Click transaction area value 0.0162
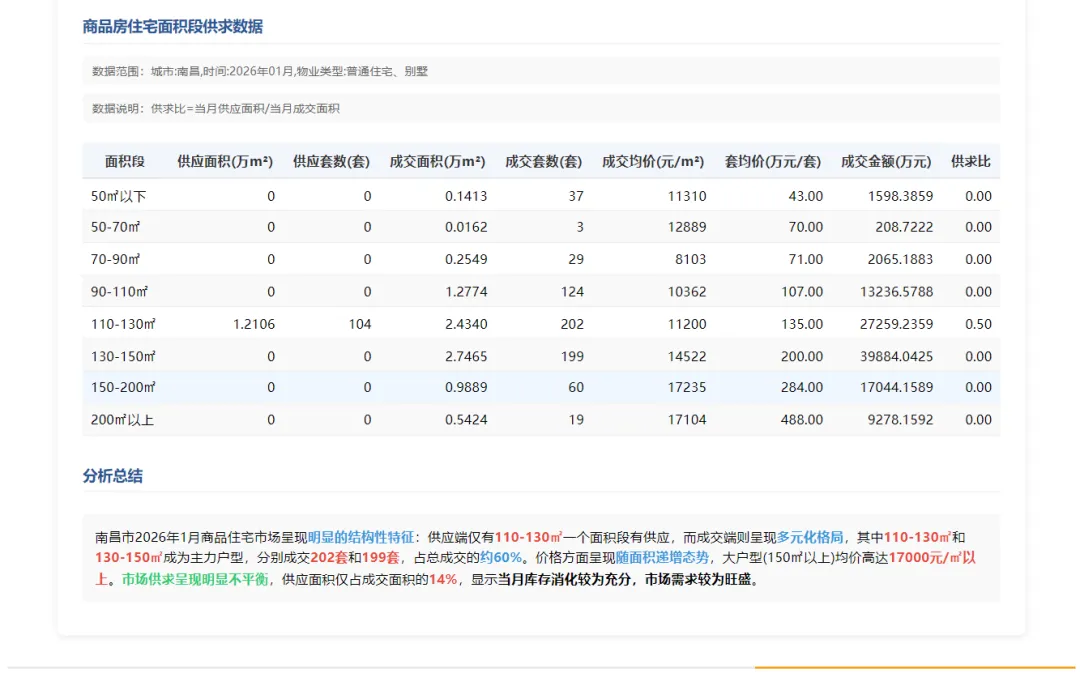Screen dimensions: 1080x673 pos(466,227)
